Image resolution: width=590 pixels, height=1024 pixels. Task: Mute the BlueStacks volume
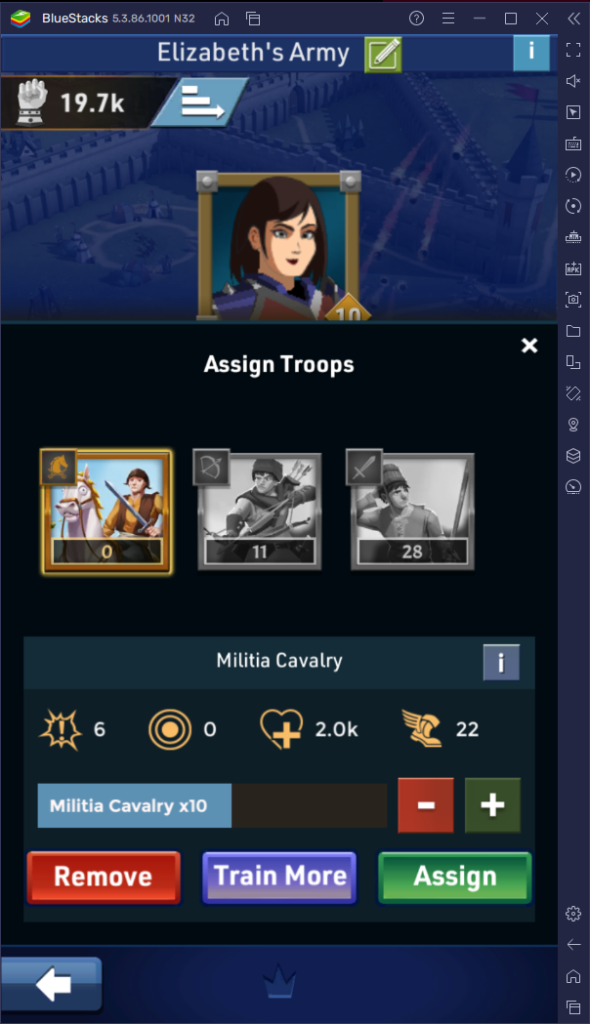573,81
